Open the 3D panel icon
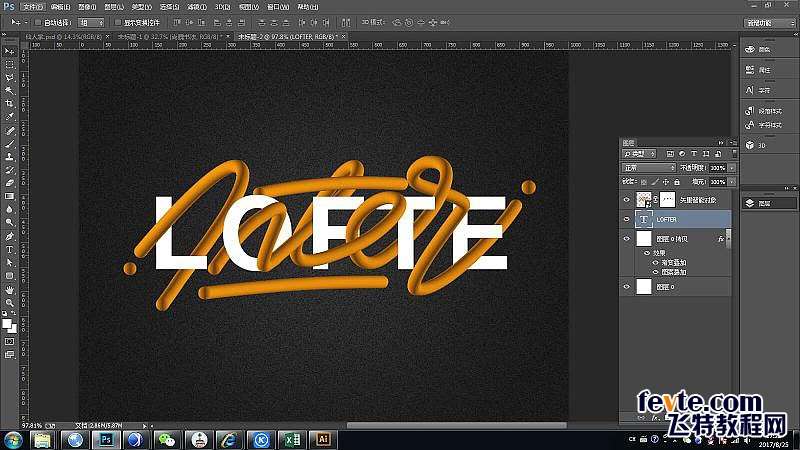The width and height of the screenshot is (800, 450). click(749, 145)
